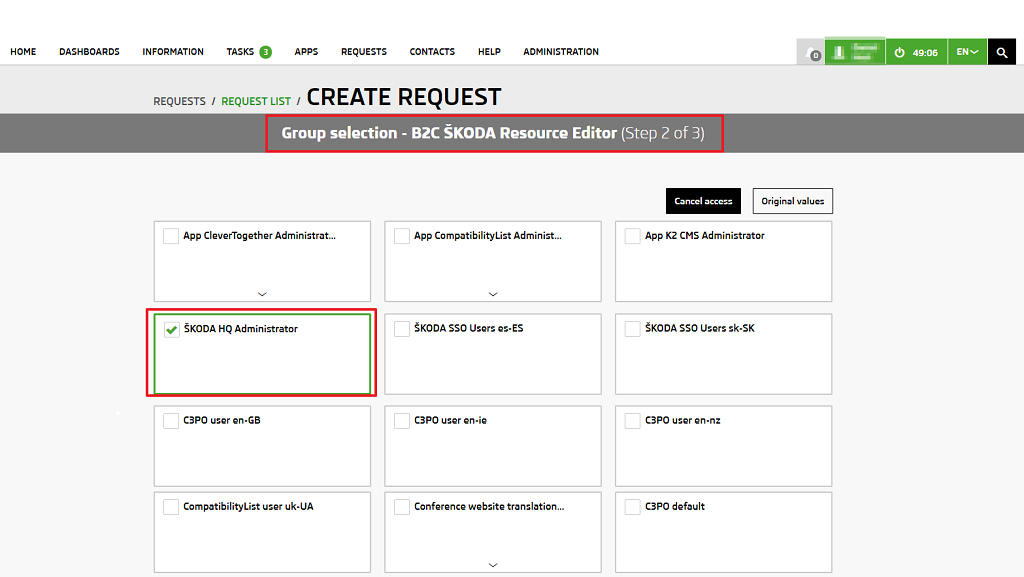Open the blurred user profile menu

click(x=855, y=52)
